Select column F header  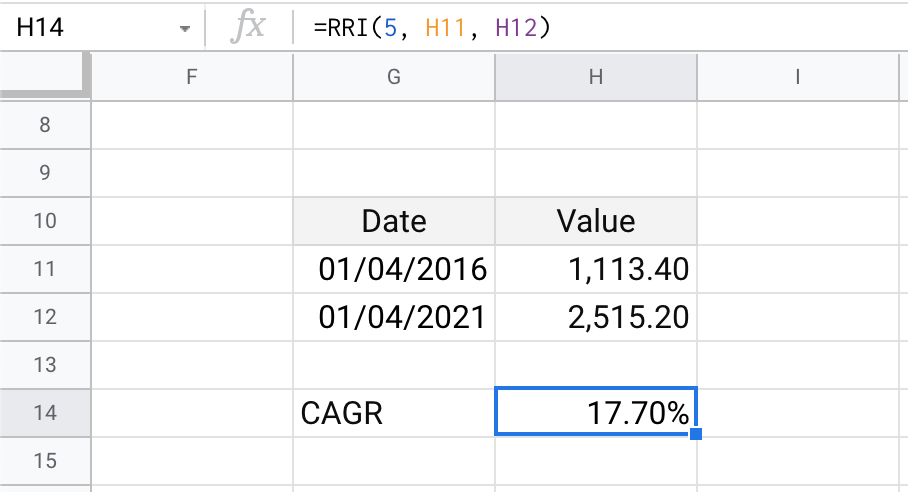[192, 77]
